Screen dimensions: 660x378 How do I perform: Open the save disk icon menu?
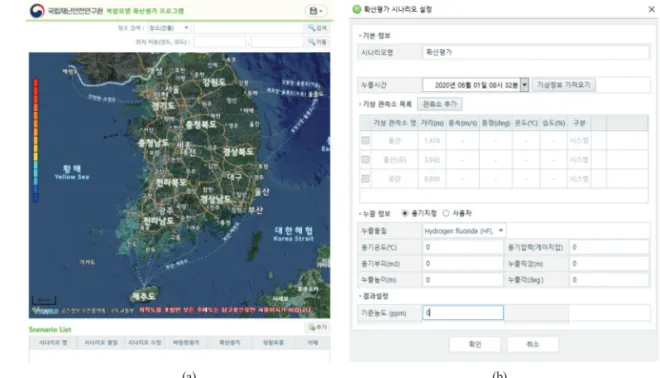point(316,11)
